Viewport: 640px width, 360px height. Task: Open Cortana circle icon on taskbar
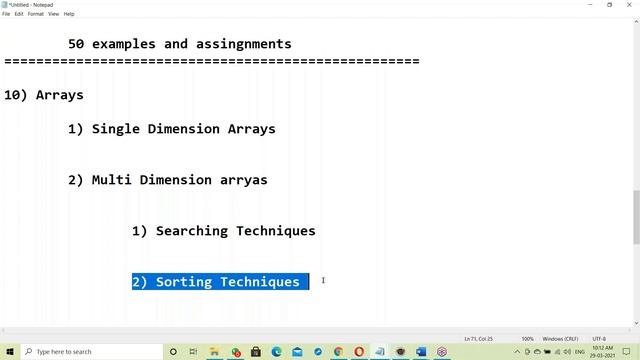[173, 351]
